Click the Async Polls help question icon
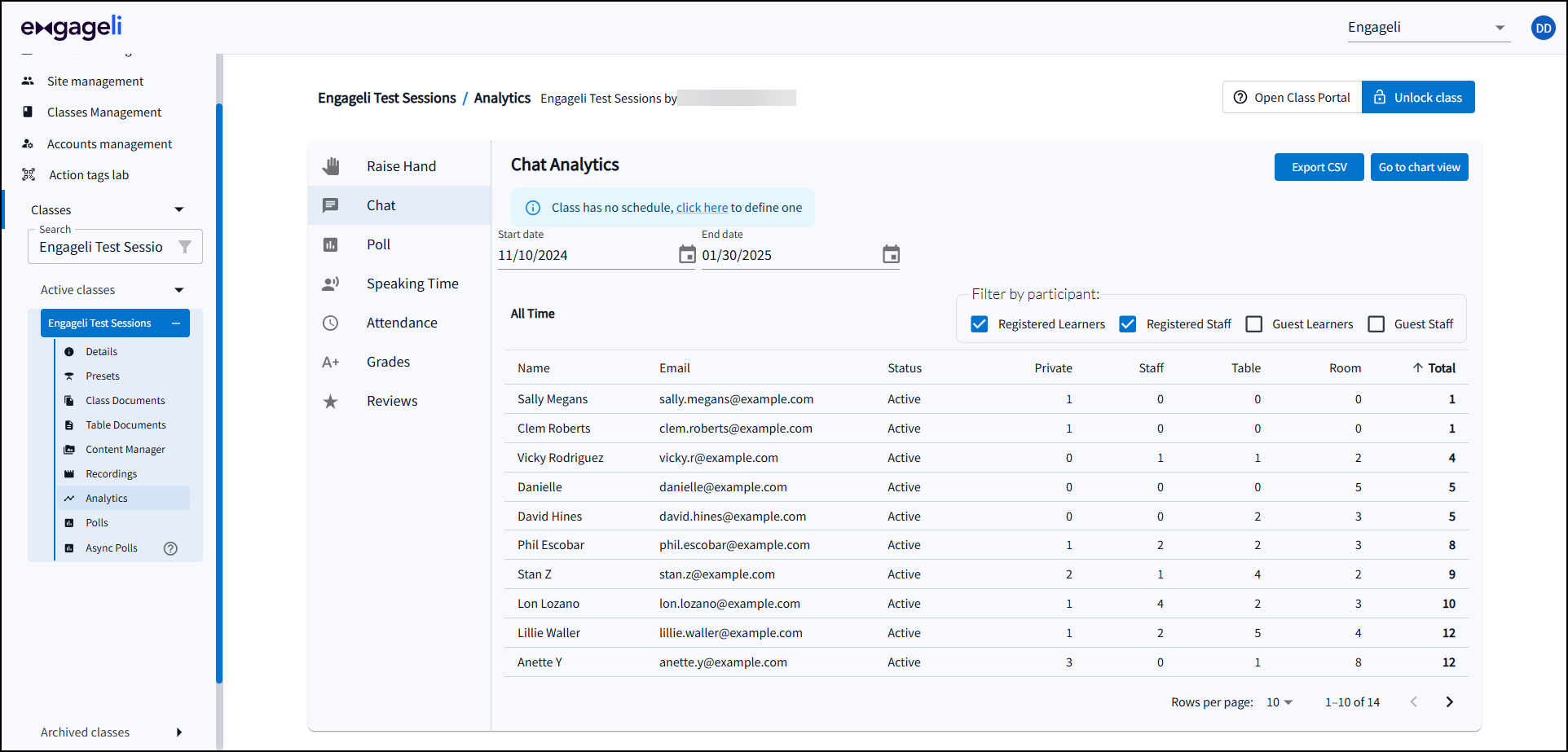 pyautogui.click(x=170, y=548)
